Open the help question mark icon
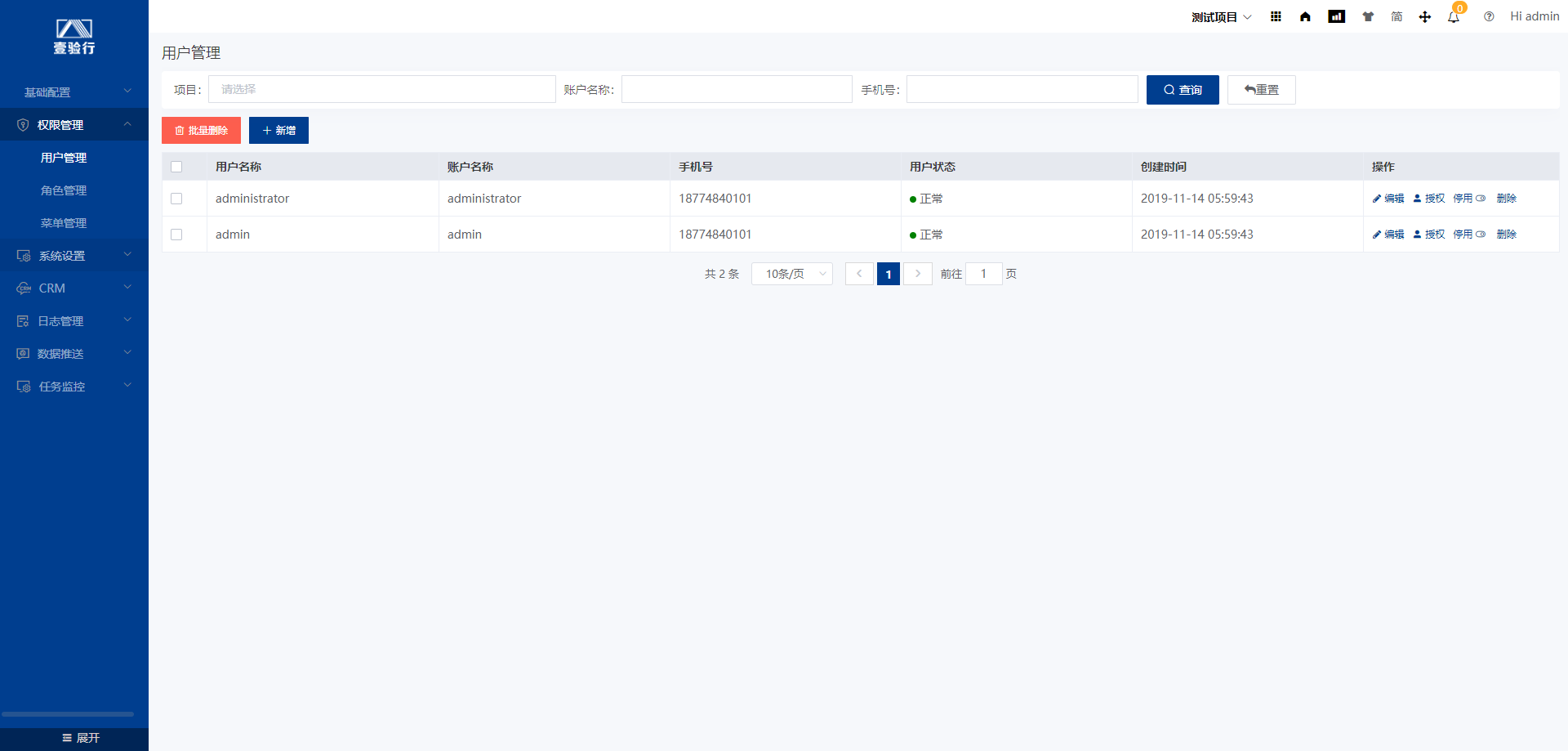The width and height of the screenshot is (1568, 751). (1489, 16)
